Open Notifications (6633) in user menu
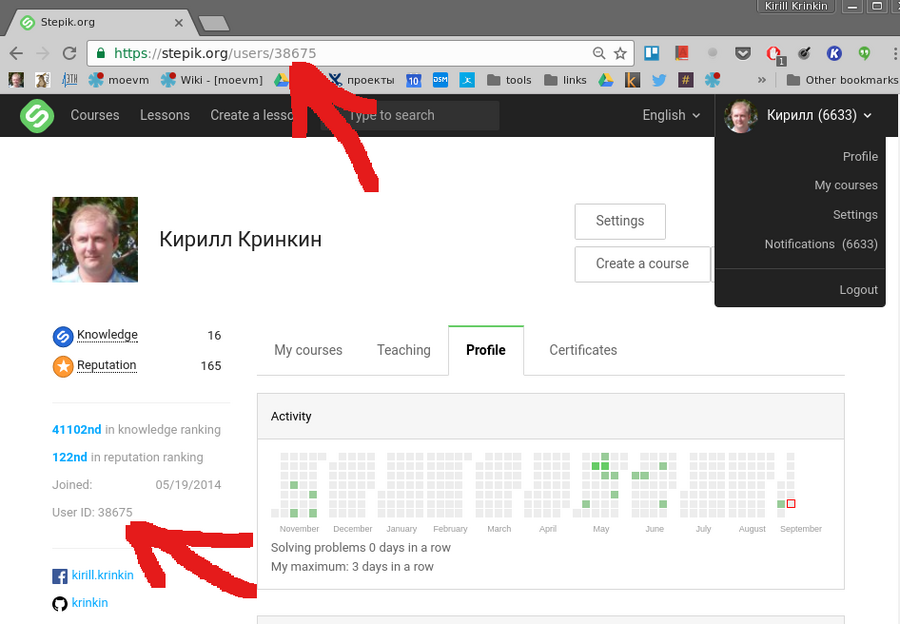This screenshot has height=624, width=900. 821,244
